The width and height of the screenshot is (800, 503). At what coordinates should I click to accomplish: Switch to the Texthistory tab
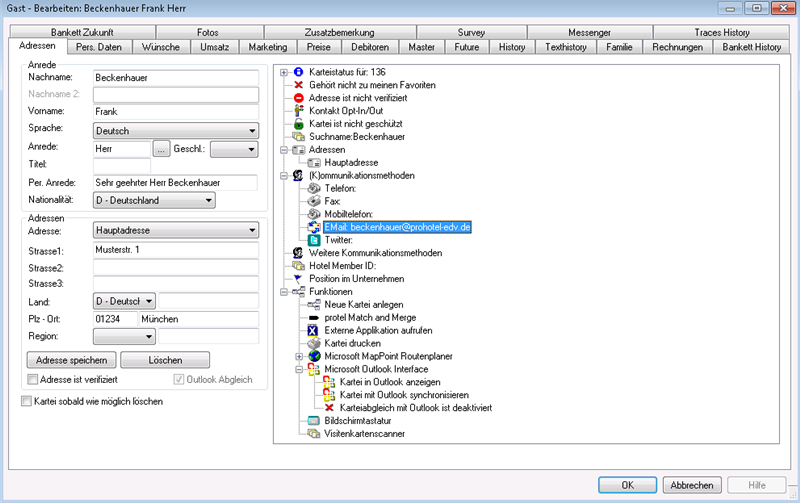pyautogui.click(x=566, y=47)
